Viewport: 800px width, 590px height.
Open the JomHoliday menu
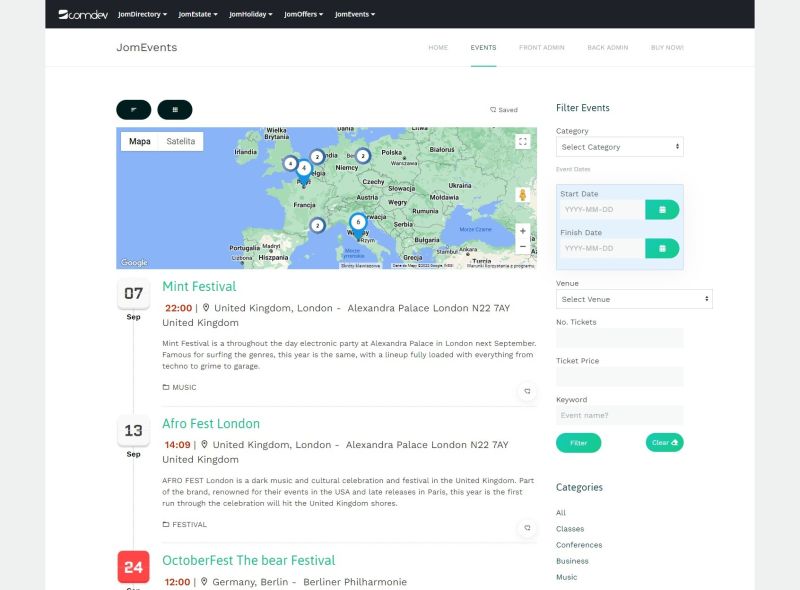click(248, 14)
